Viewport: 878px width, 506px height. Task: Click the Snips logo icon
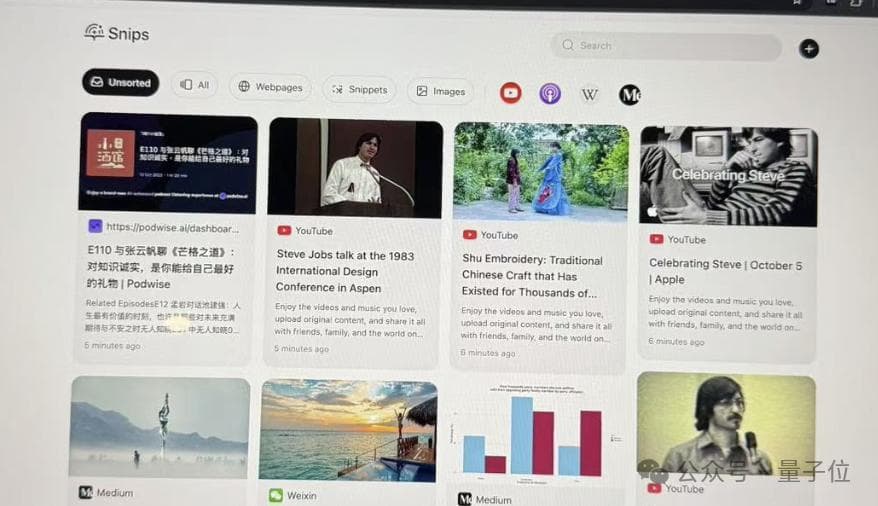(94, 32)
